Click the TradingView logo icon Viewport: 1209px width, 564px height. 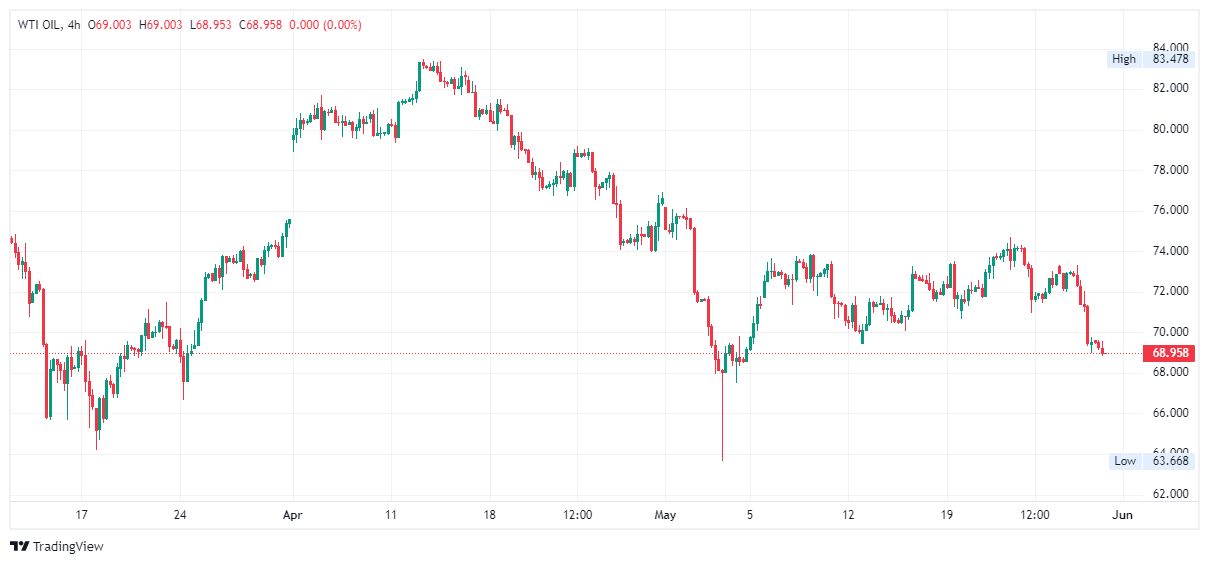19,546
